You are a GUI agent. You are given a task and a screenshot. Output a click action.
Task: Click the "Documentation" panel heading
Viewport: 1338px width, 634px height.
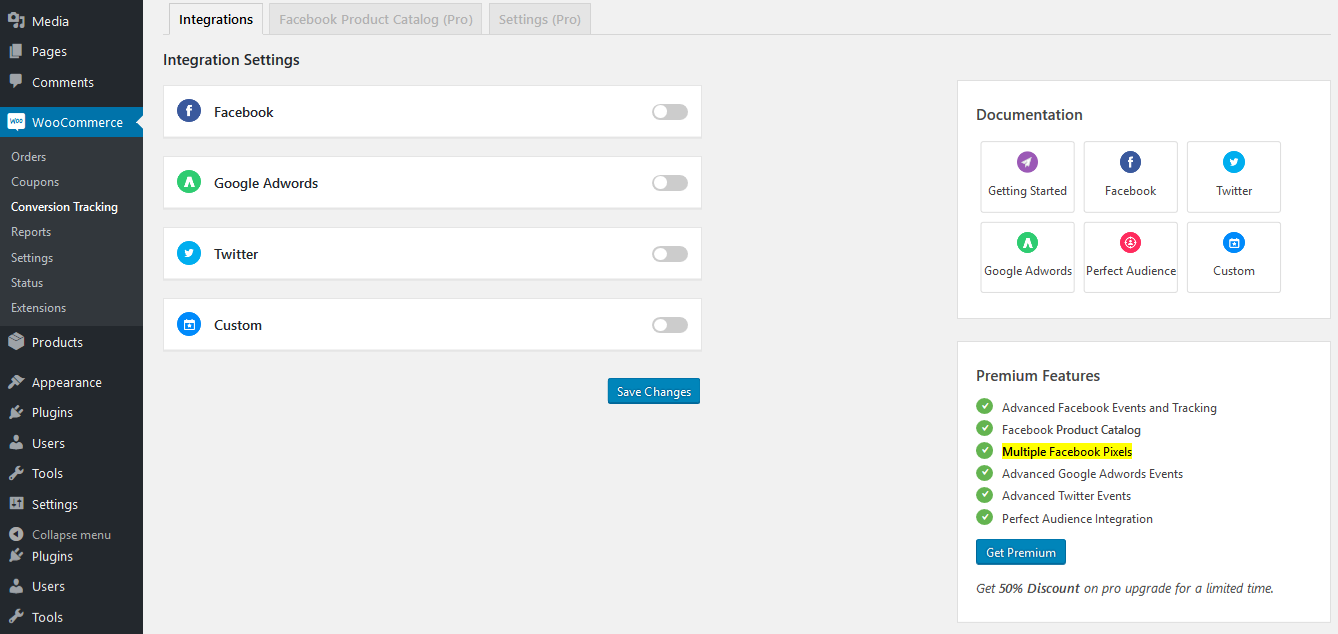tap(1029, 115)
